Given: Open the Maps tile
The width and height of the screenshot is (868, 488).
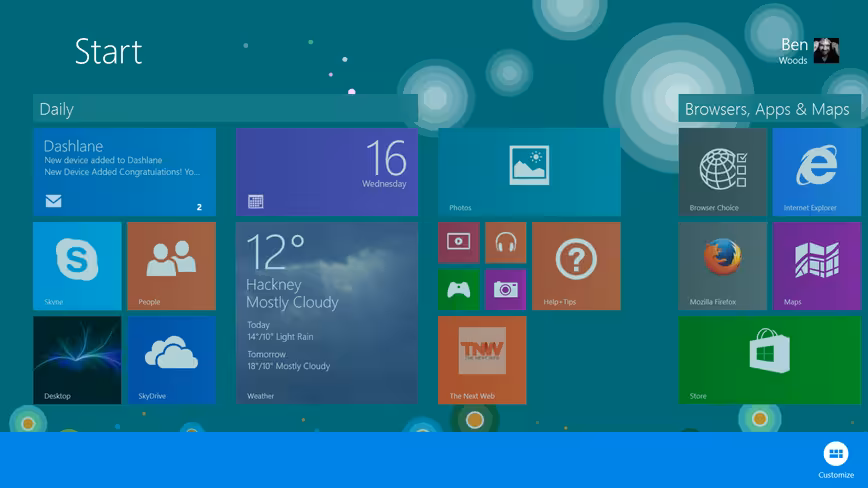Looking at the screenshot, I should pos(817,266).
